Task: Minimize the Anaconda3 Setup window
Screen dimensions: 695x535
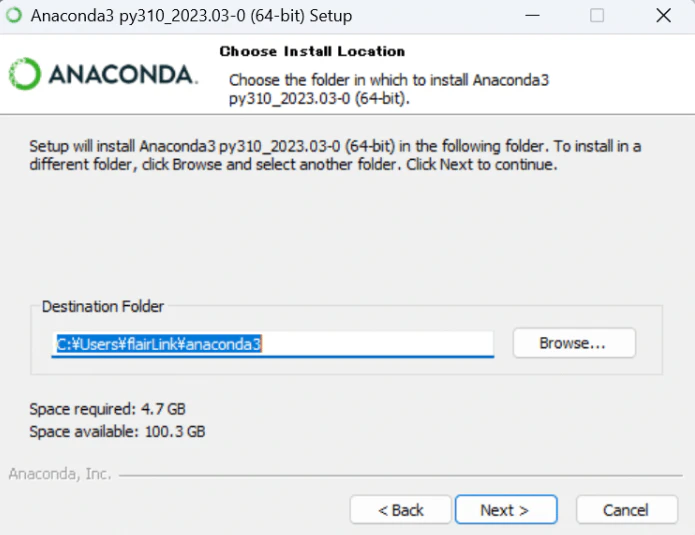Action: (x=532, y=16)
